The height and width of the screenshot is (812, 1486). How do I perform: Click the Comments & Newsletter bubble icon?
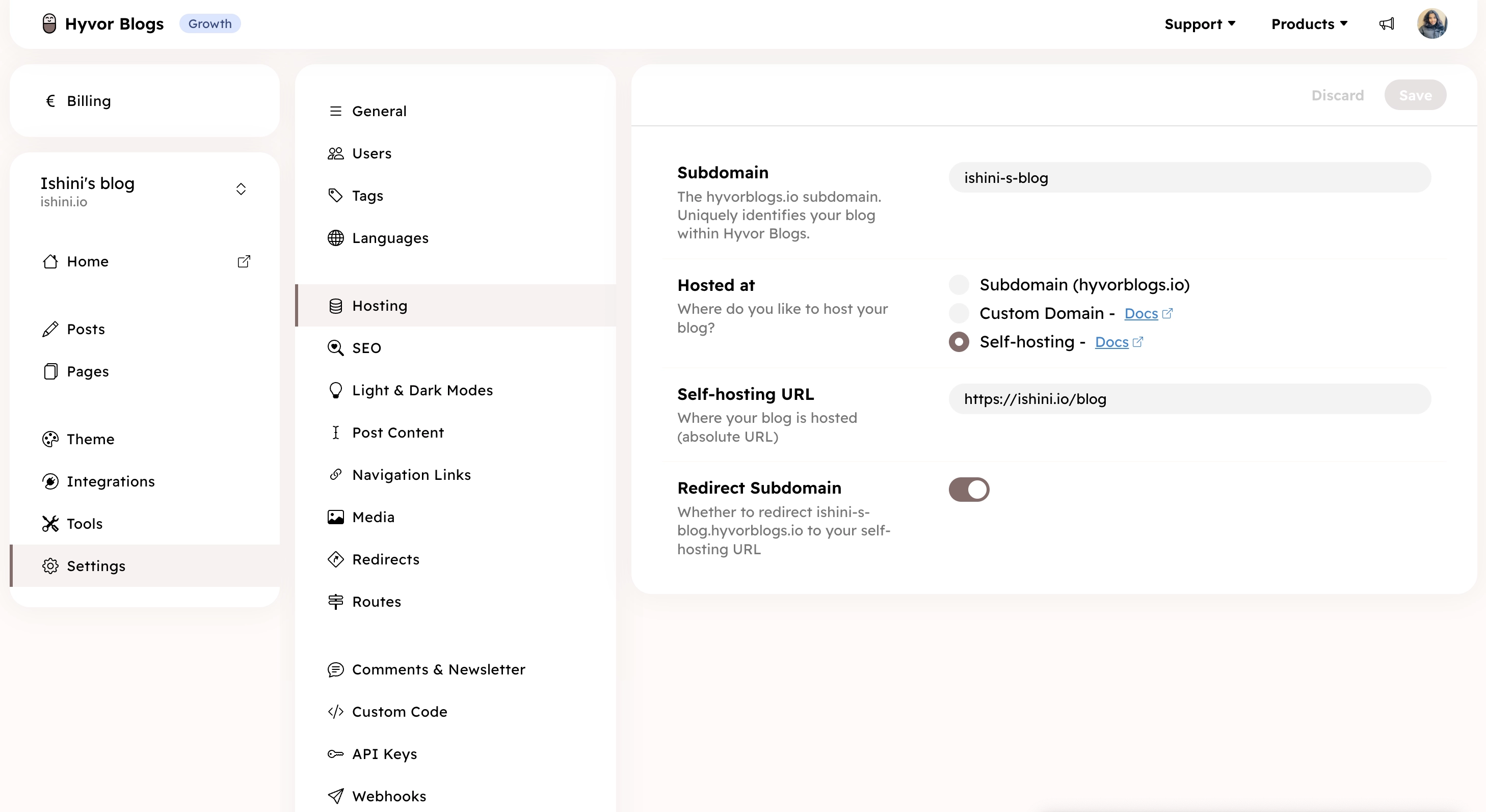click(x=336, y=669)
